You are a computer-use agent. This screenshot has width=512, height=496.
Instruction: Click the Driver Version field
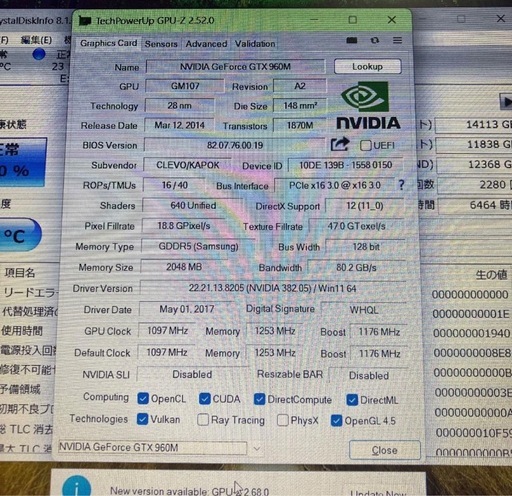click(x=273, y=288)
